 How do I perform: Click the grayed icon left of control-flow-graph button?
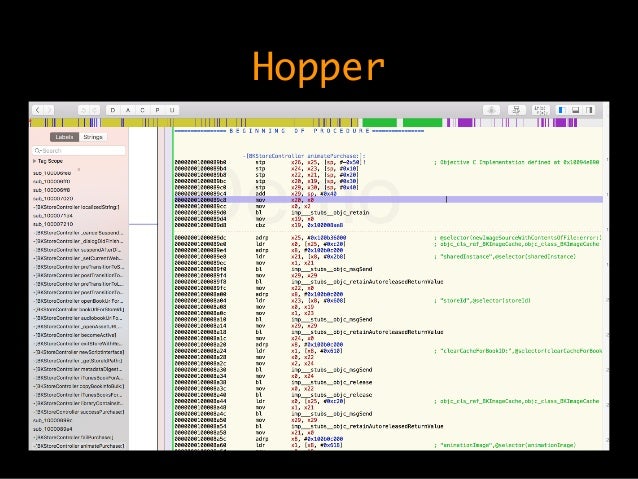point(491,110)
